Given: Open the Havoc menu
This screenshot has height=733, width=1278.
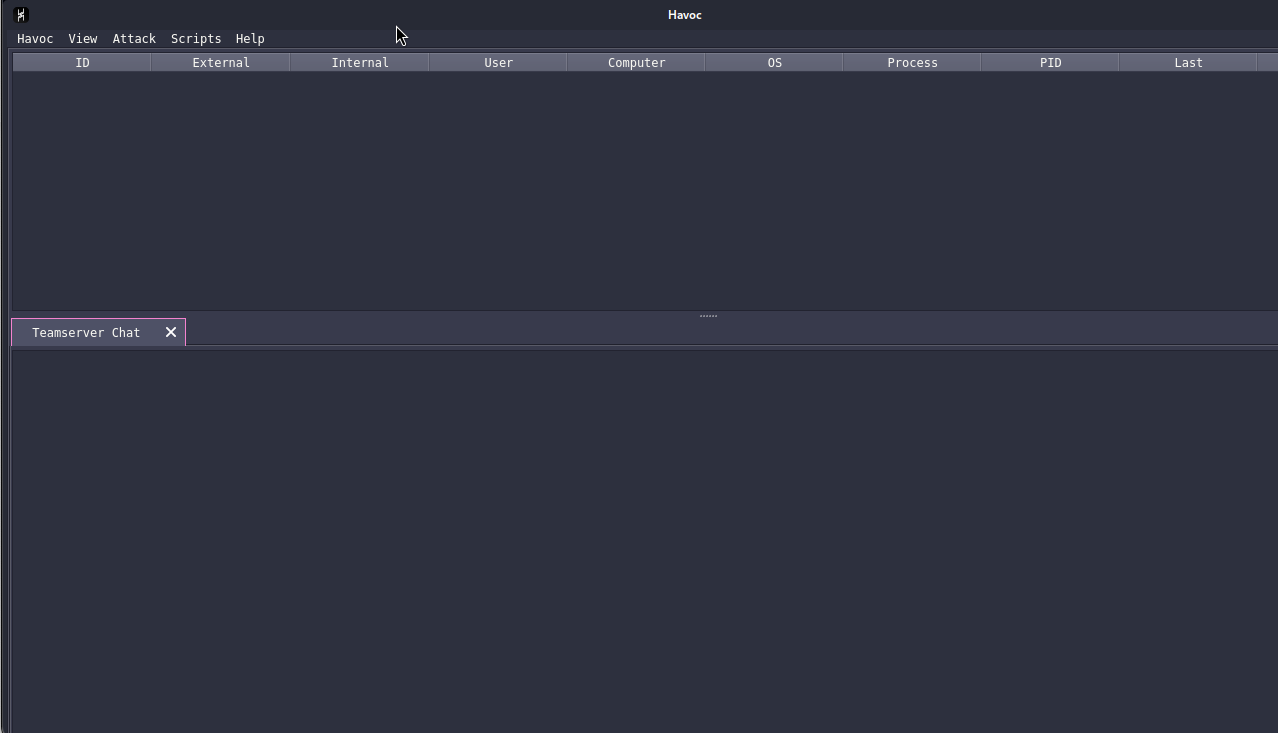Looking at the screenshot, I should click(35, 39).
